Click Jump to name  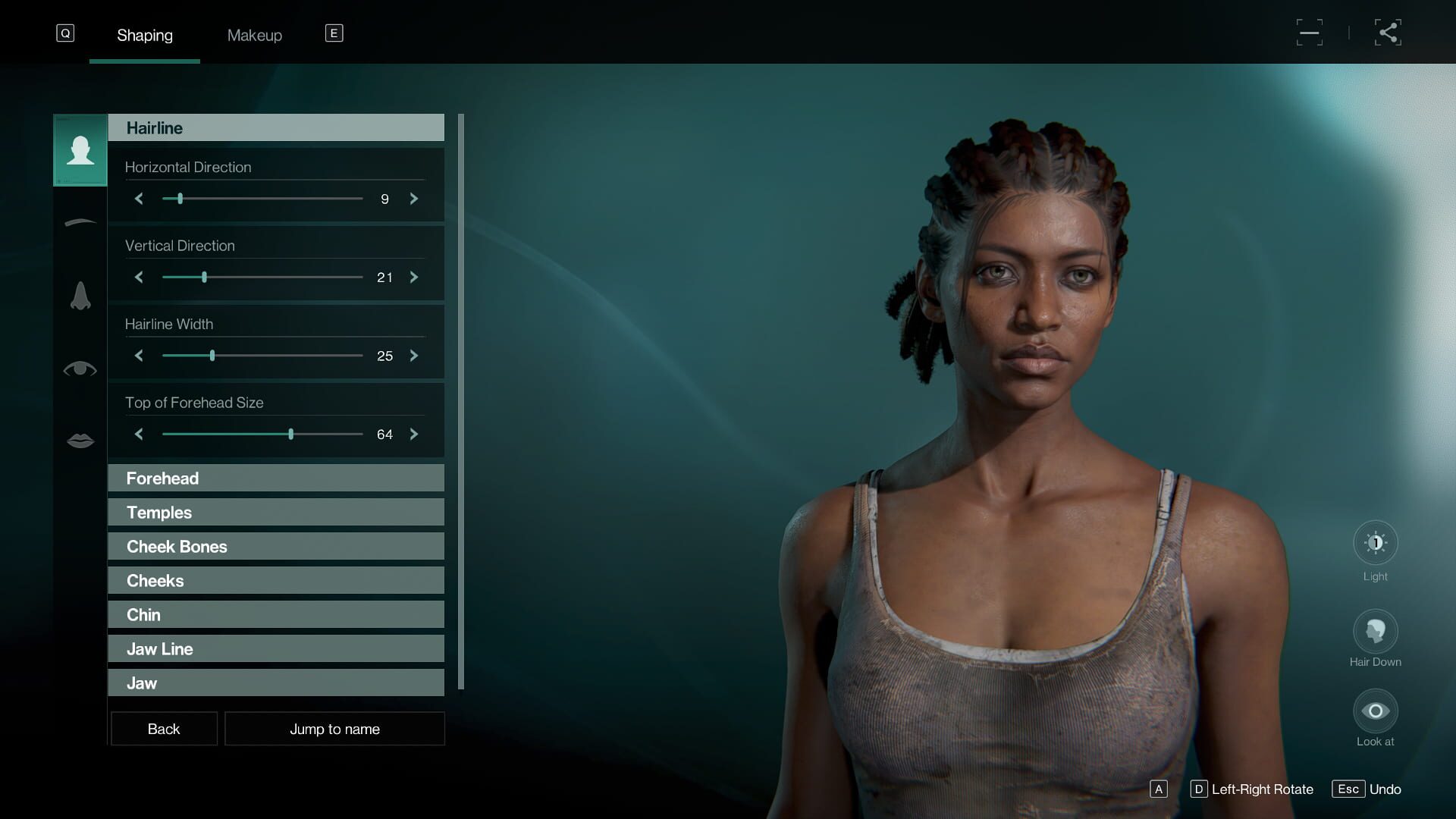334,729
